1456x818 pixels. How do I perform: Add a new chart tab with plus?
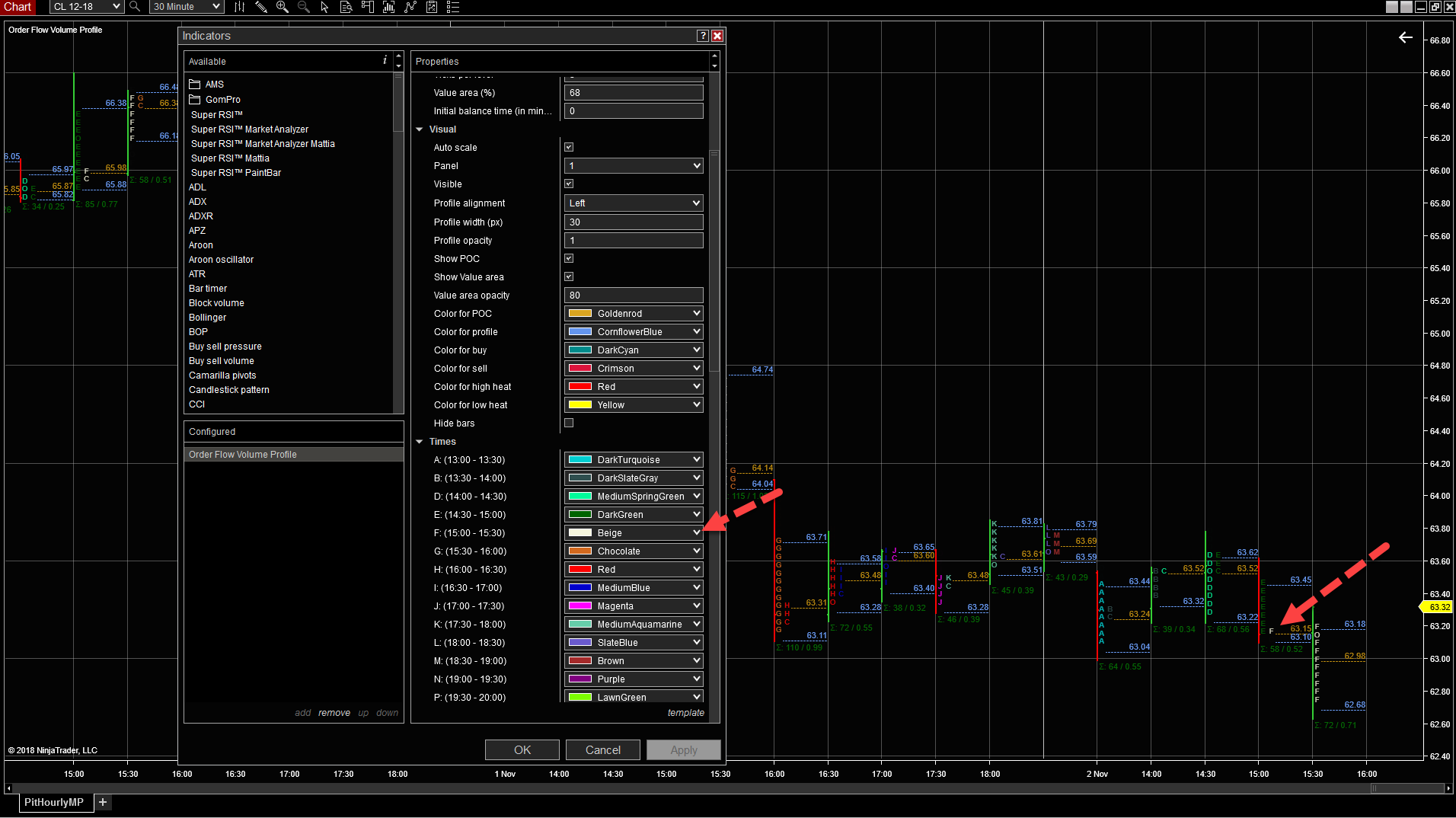pyautogui.click(x=103, y=802)
